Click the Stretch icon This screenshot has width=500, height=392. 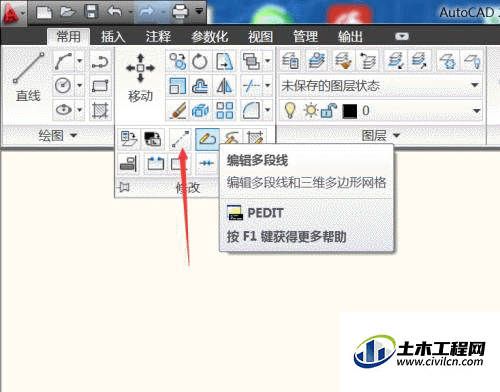(224, 61)
